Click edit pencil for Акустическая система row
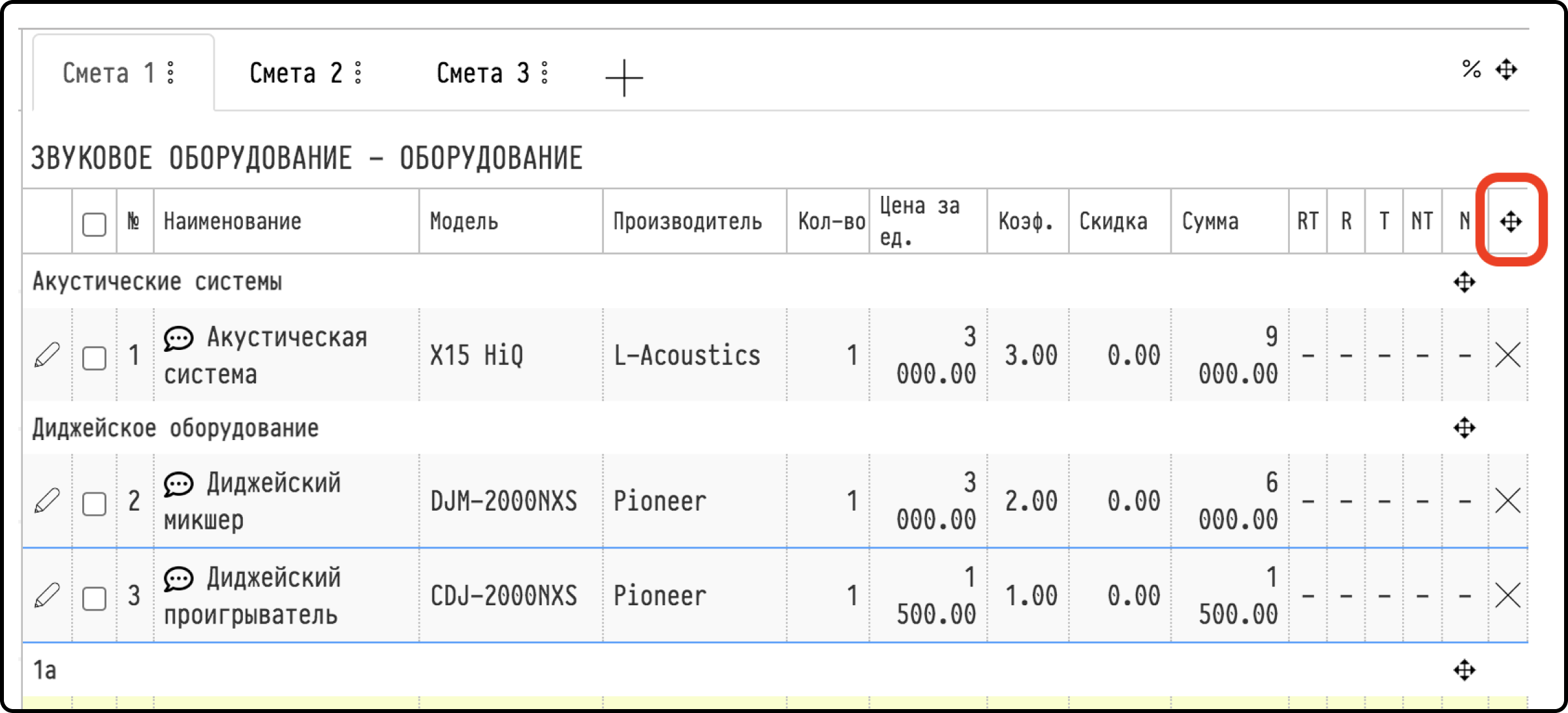The image size is (1568, 713). pyautogui.click(x=47, y=355)
